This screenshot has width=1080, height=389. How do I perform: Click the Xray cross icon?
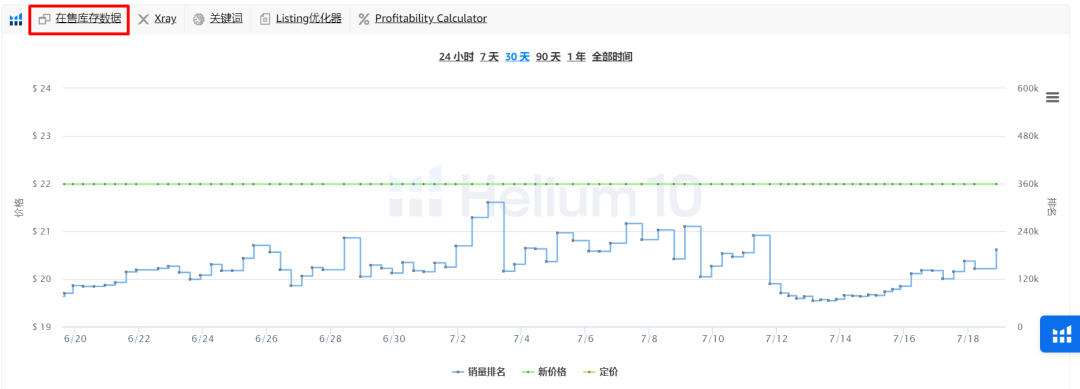[143, 19]
